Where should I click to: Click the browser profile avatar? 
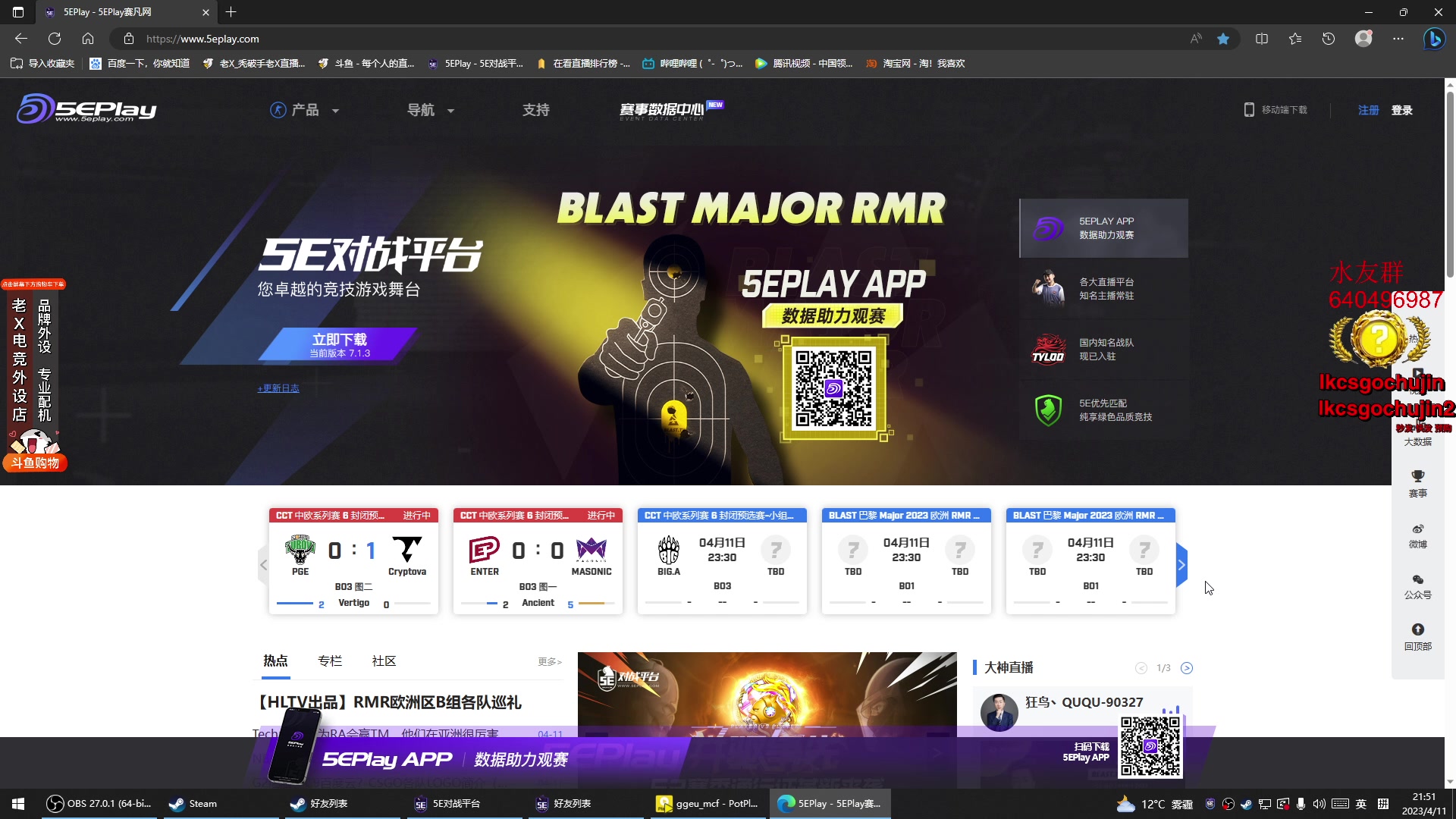click(1363, 39)
